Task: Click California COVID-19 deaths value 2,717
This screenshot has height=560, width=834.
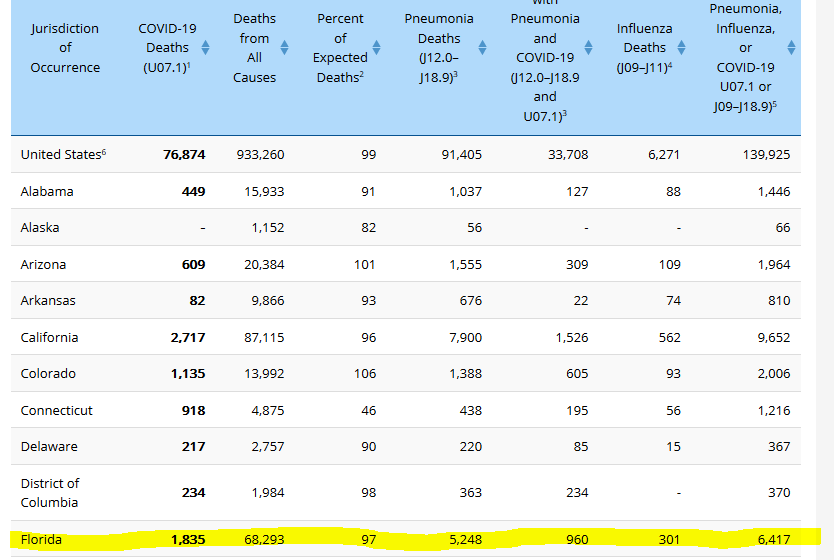Action: click(188, 337)
